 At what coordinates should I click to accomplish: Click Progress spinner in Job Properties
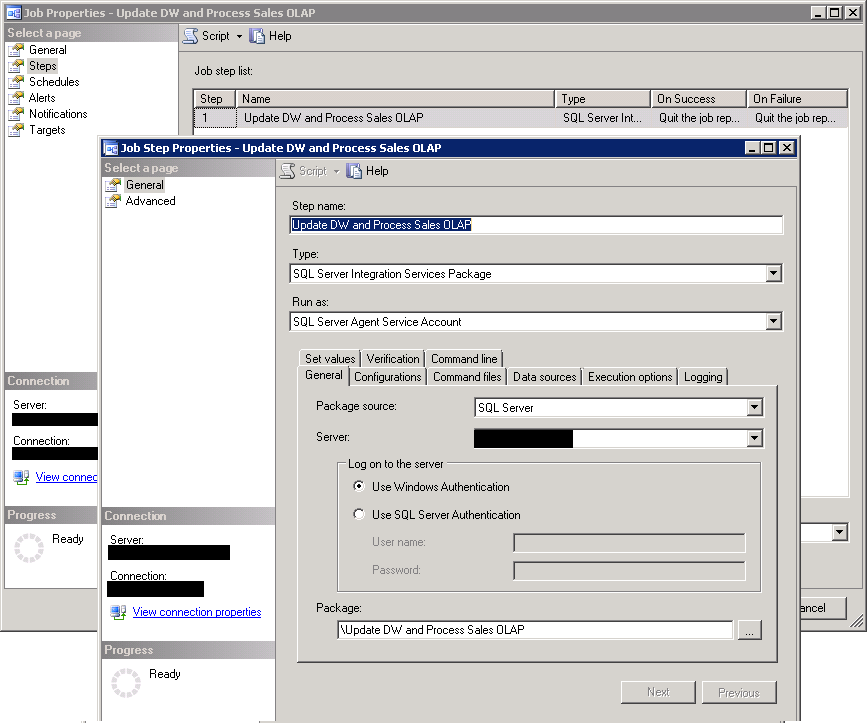29,548
